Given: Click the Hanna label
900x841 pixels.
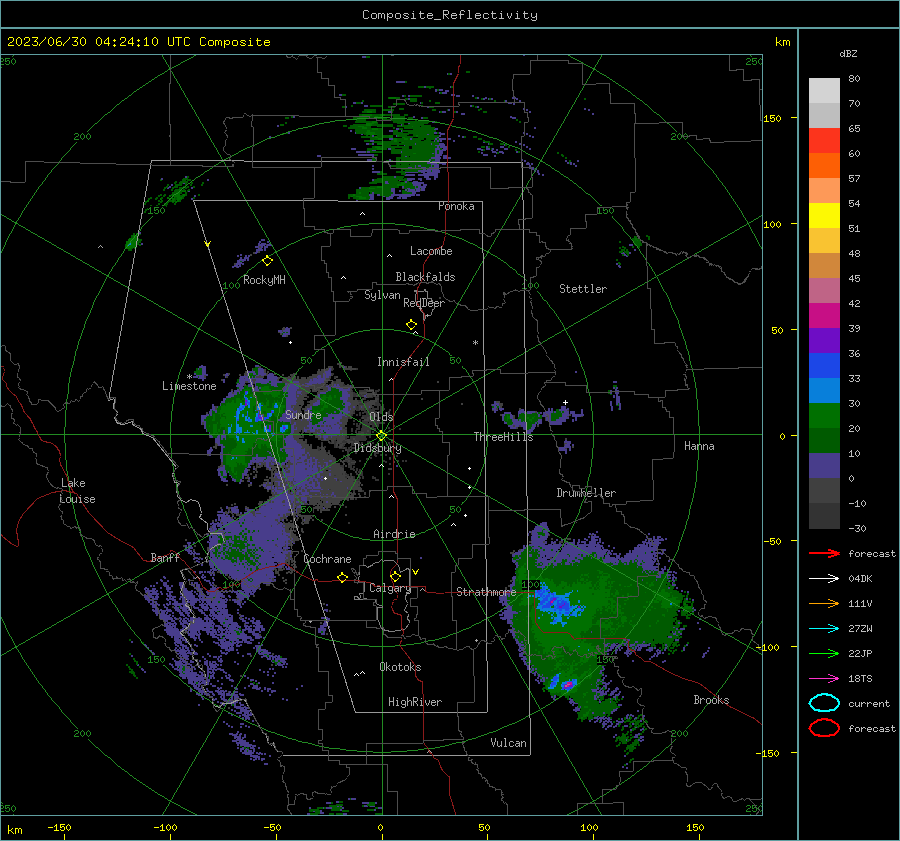Looking at the screenshot, I should [x=699, y=446].
